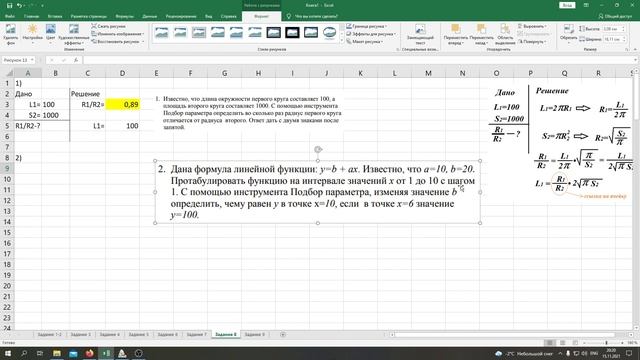Open the Формулы ribbon tab
640x360 pixels.
click(x=124, y=16)
